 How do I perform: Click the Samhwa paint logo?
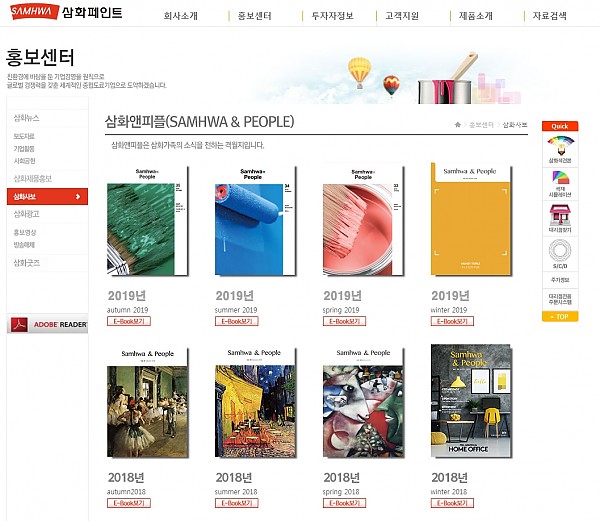coord(66,12)
